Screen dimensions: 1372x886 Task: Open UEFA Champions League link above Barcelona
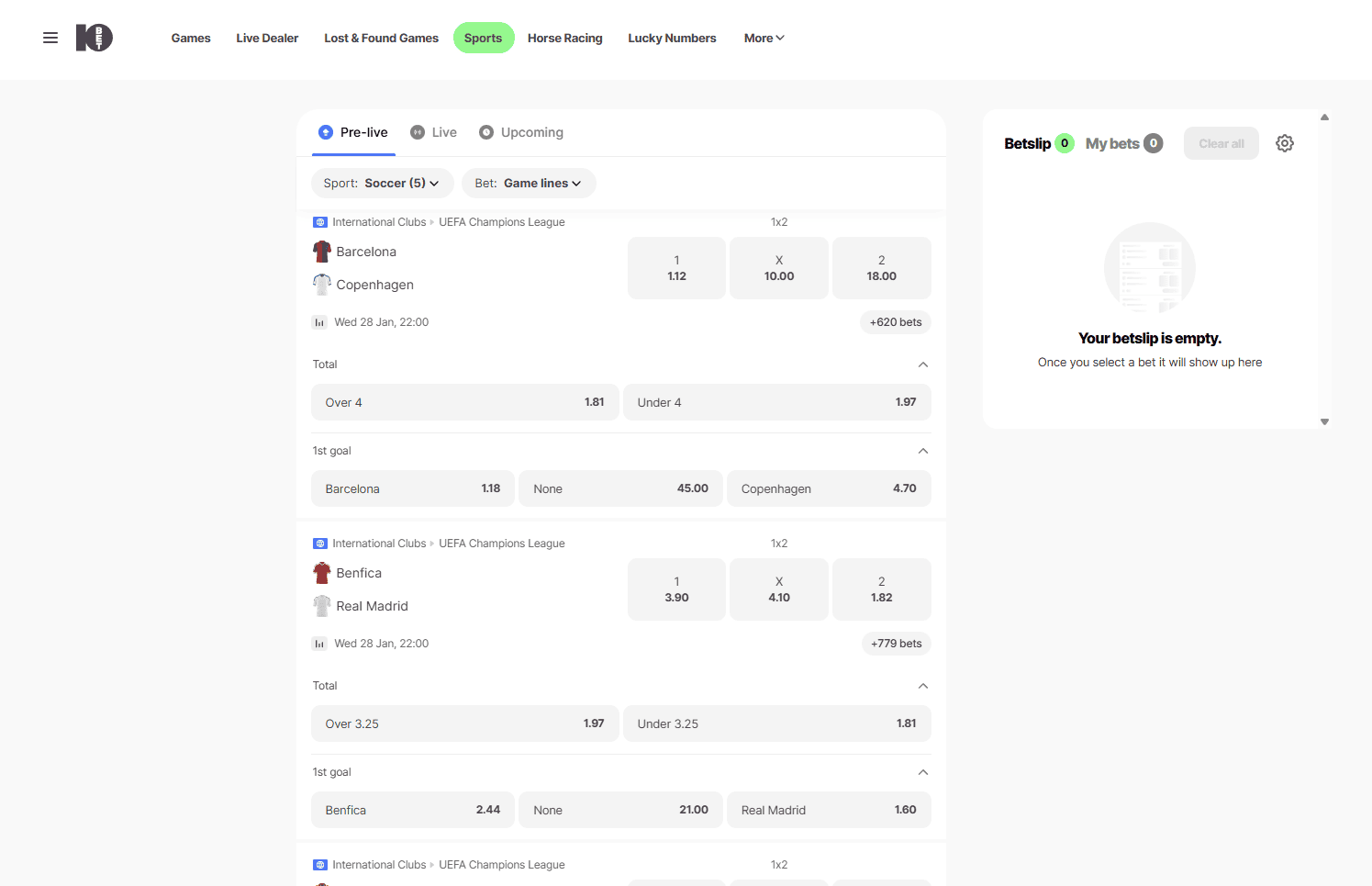click(x=502, y=222)
